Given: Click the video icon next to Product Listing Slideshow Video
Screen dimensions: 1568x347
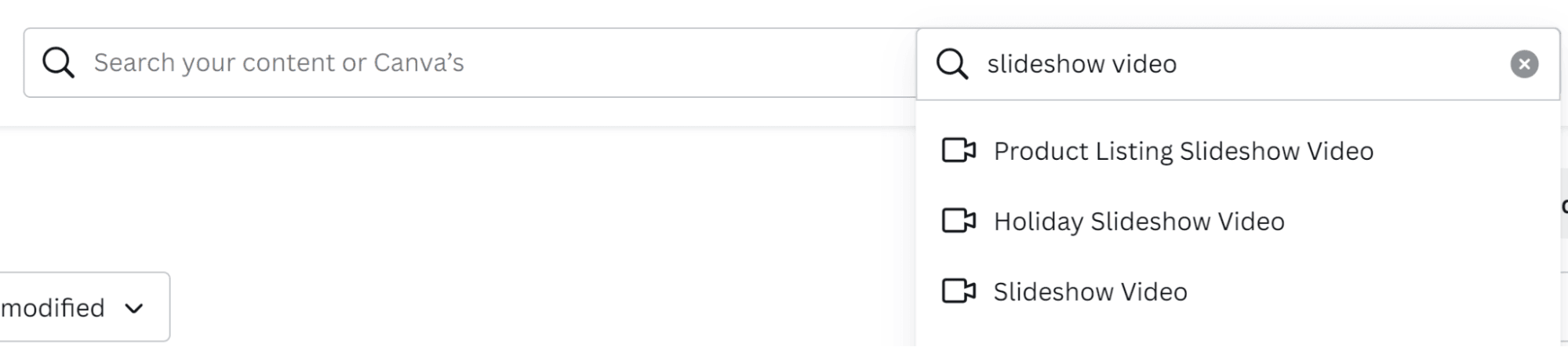Looking at the screenshot, I should [959, 150].
